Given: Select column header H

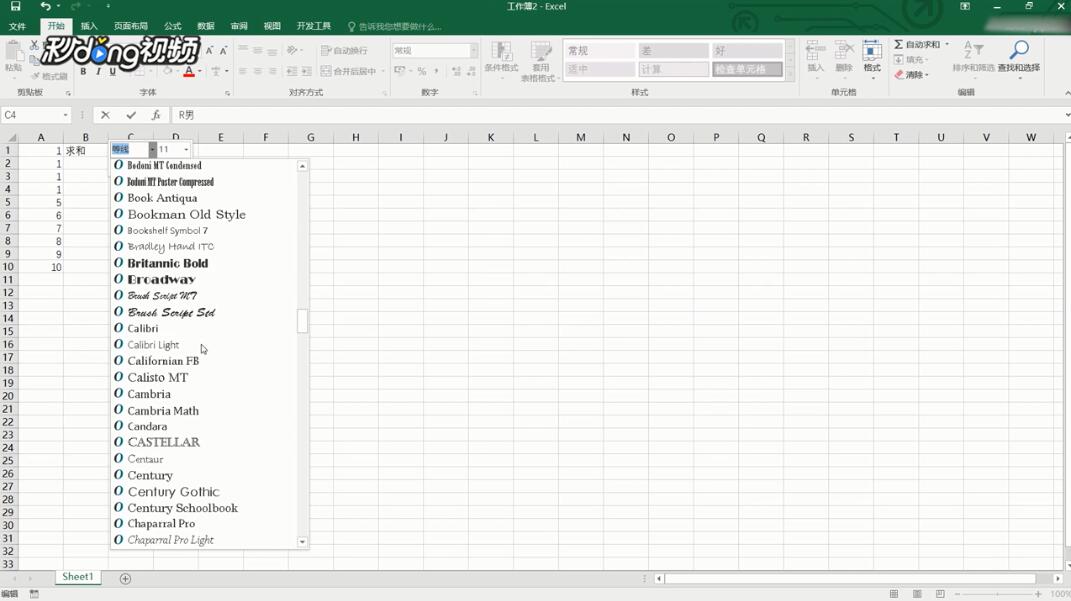Looking at the screenshot, I should coord(355,137).
